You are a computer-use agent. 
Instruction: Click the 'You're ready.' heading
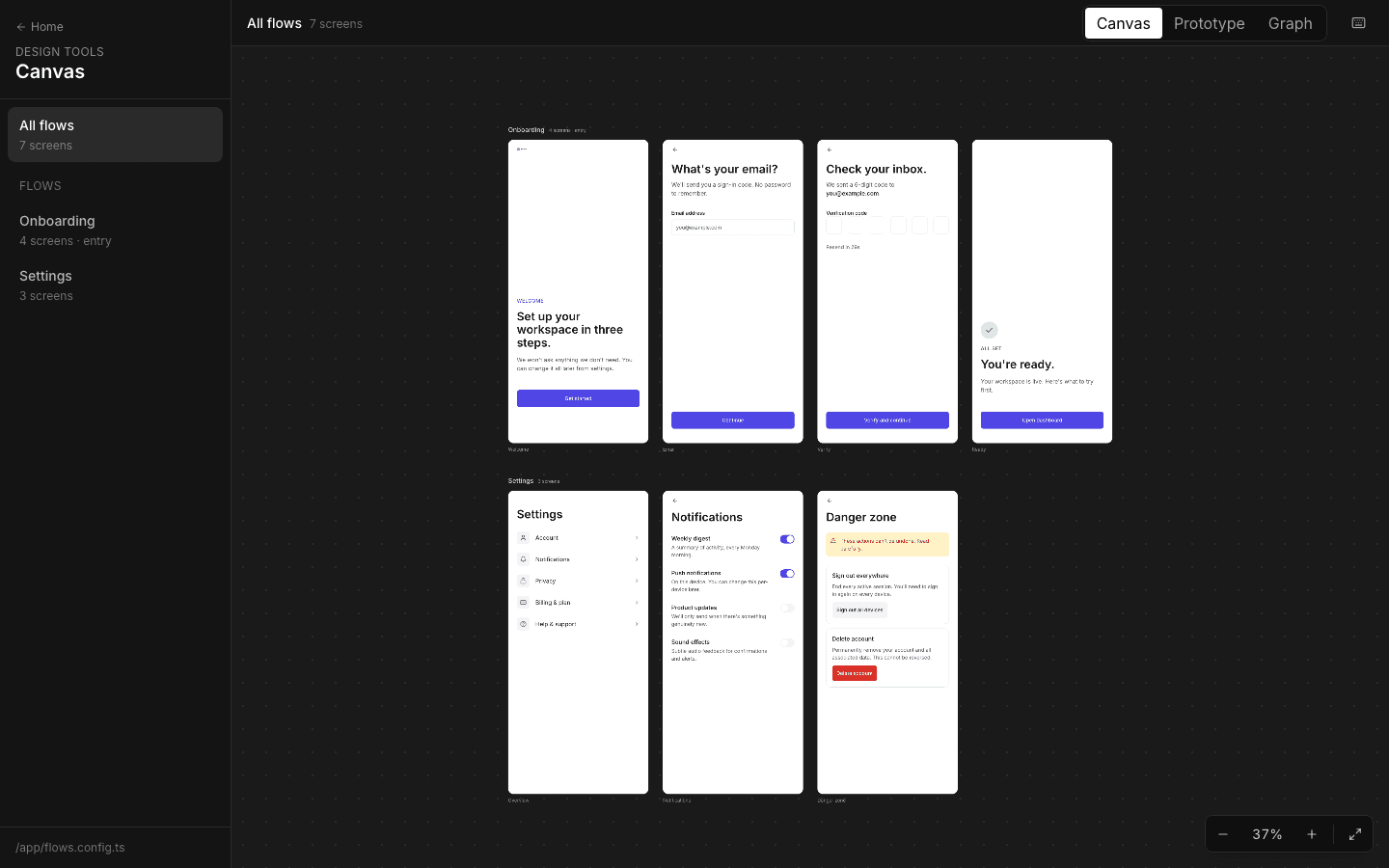(x=1018, y=365)
